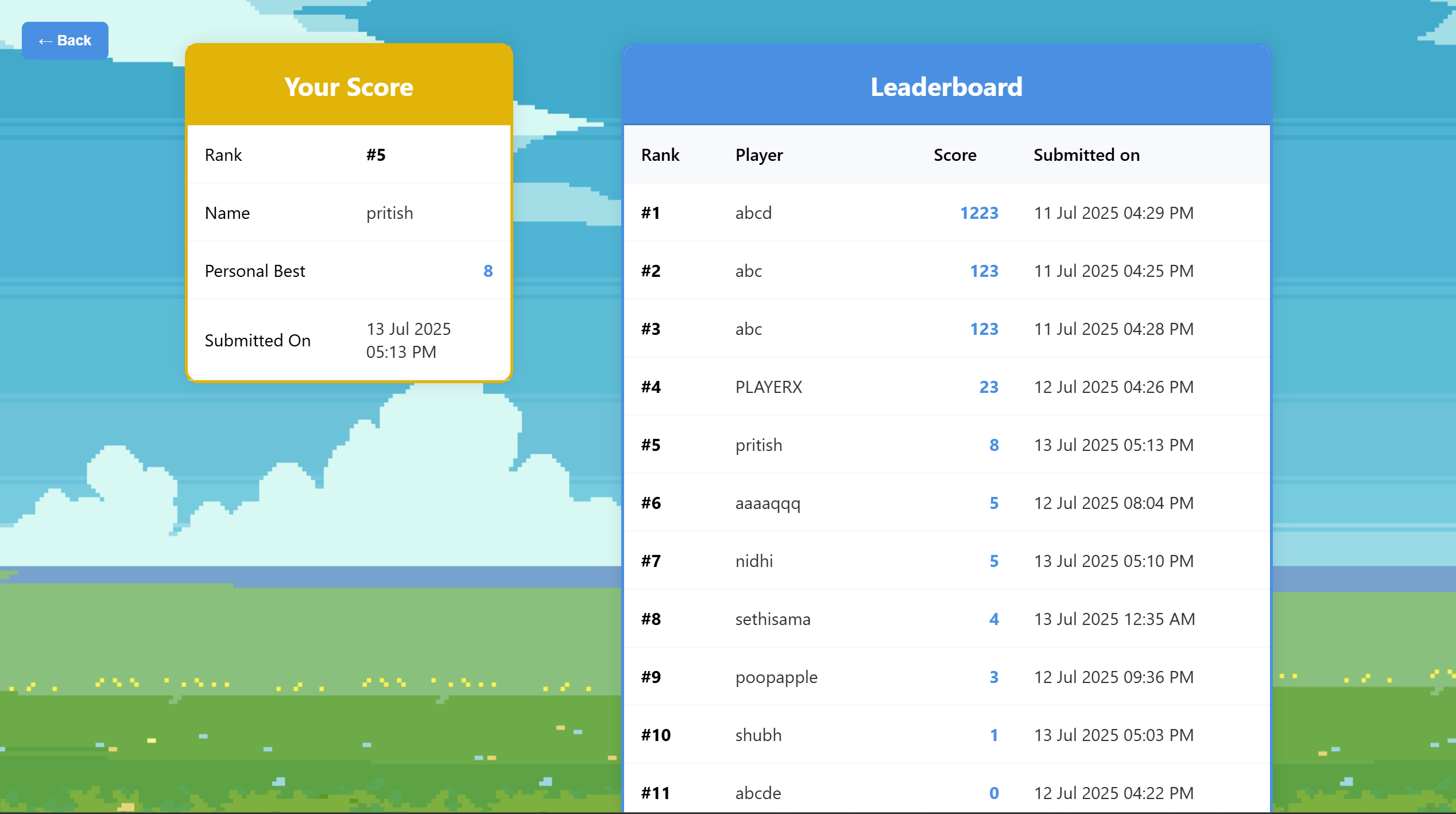Click the score 23 for PLAYERX
The height and width of the screenshot is (814, 1456).
tap(989, 387)
